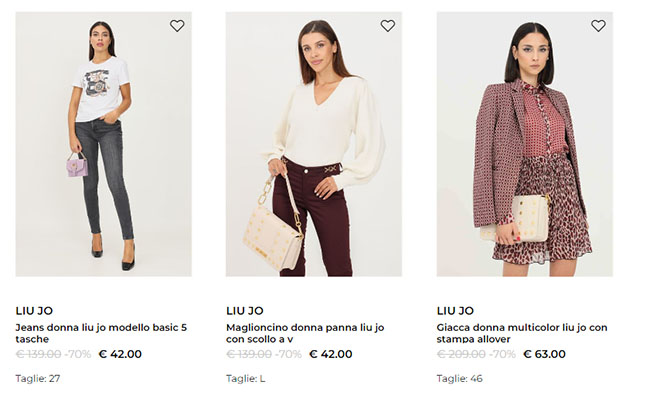This screenshot has width=650, height=395.
Task: Click LIU JO brand above Giacca donna
Action: coord(455,311)
